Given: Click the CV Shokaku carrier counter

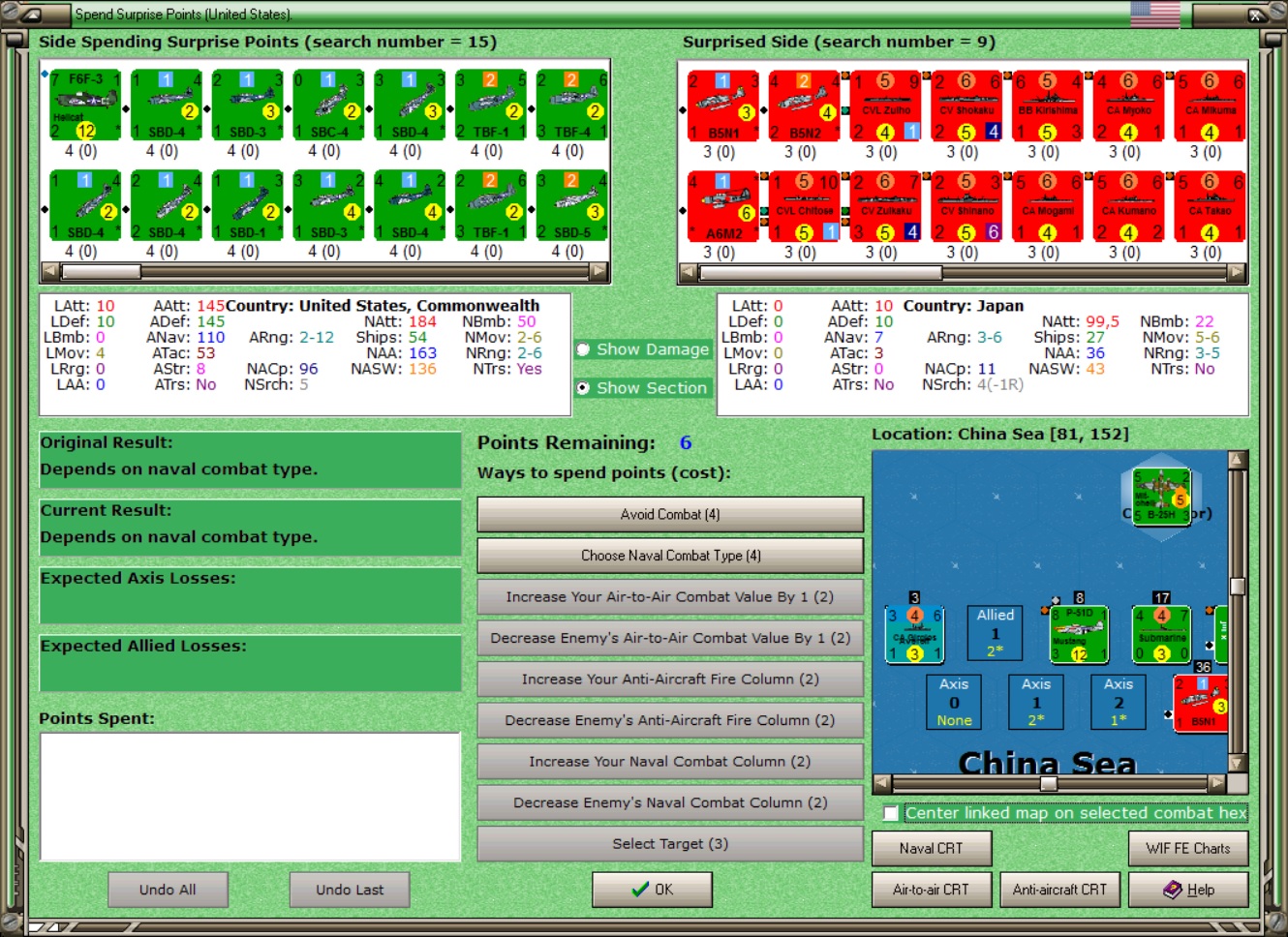Looking at the screenshot, I should 966,106.
